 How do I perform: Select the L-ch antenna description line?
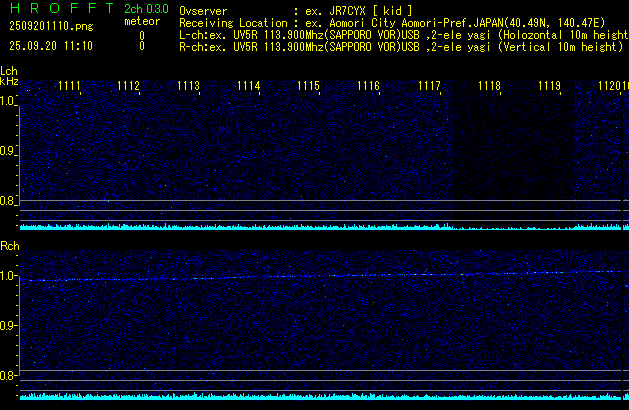point(400,33)
